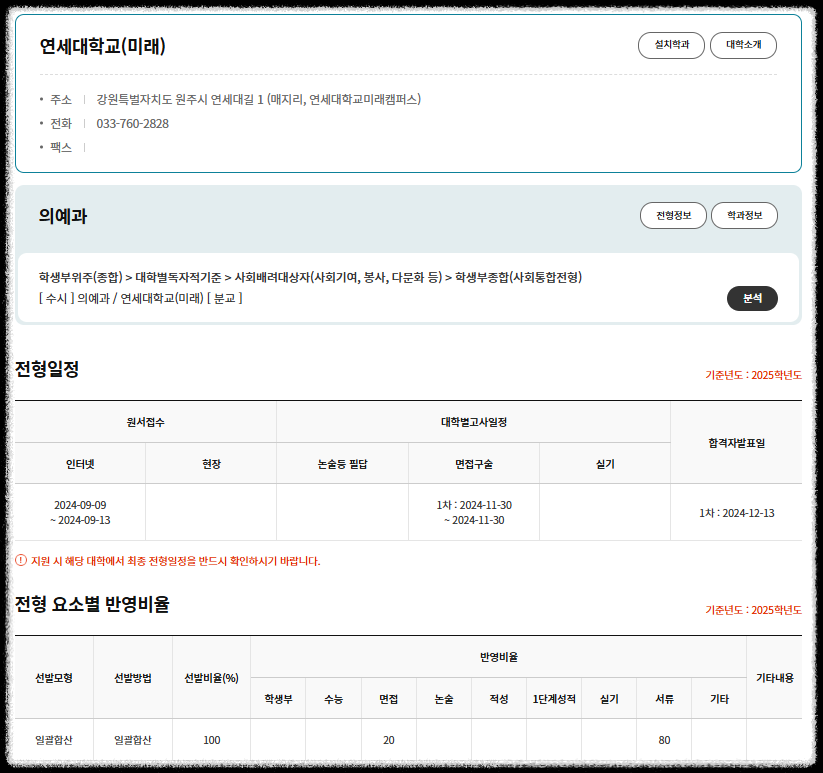Image resolution: width=823 pixels, height=773 pixels.
Task: Click the 선발모형 column header
Action: (54, 678)
